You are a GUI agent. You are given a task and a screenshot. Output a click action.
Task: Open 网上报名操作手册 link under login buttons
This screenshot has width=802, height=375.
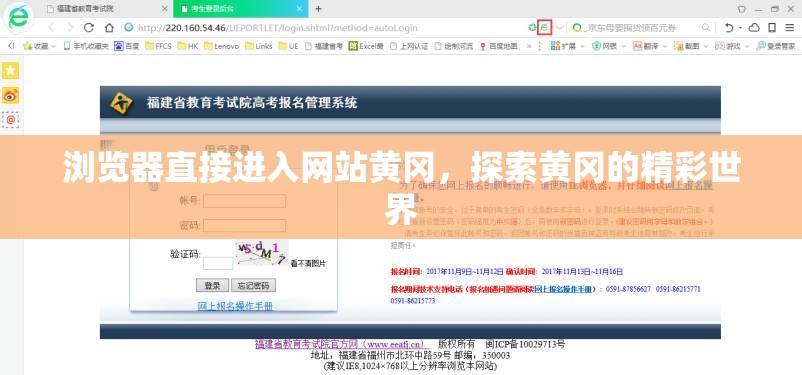(235, 306)
